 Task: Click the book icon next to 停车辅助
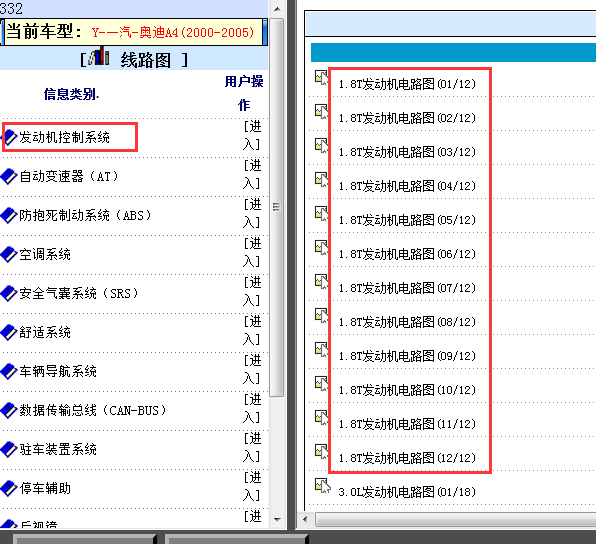click(x=9, y=488)
